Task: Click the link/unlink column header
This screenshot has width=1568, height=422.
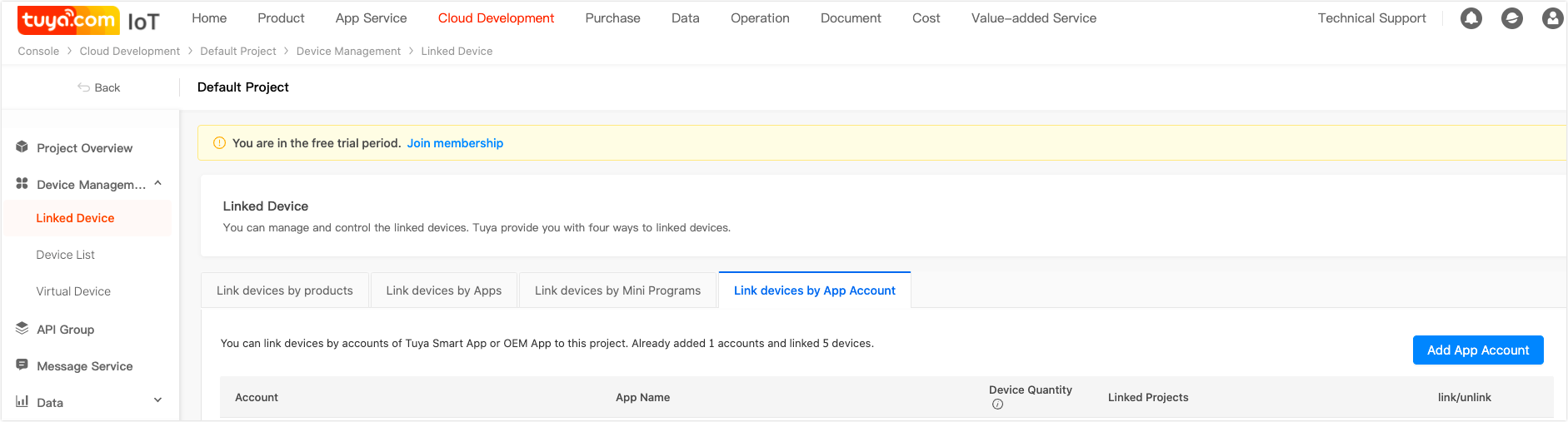Action: 1465,398
